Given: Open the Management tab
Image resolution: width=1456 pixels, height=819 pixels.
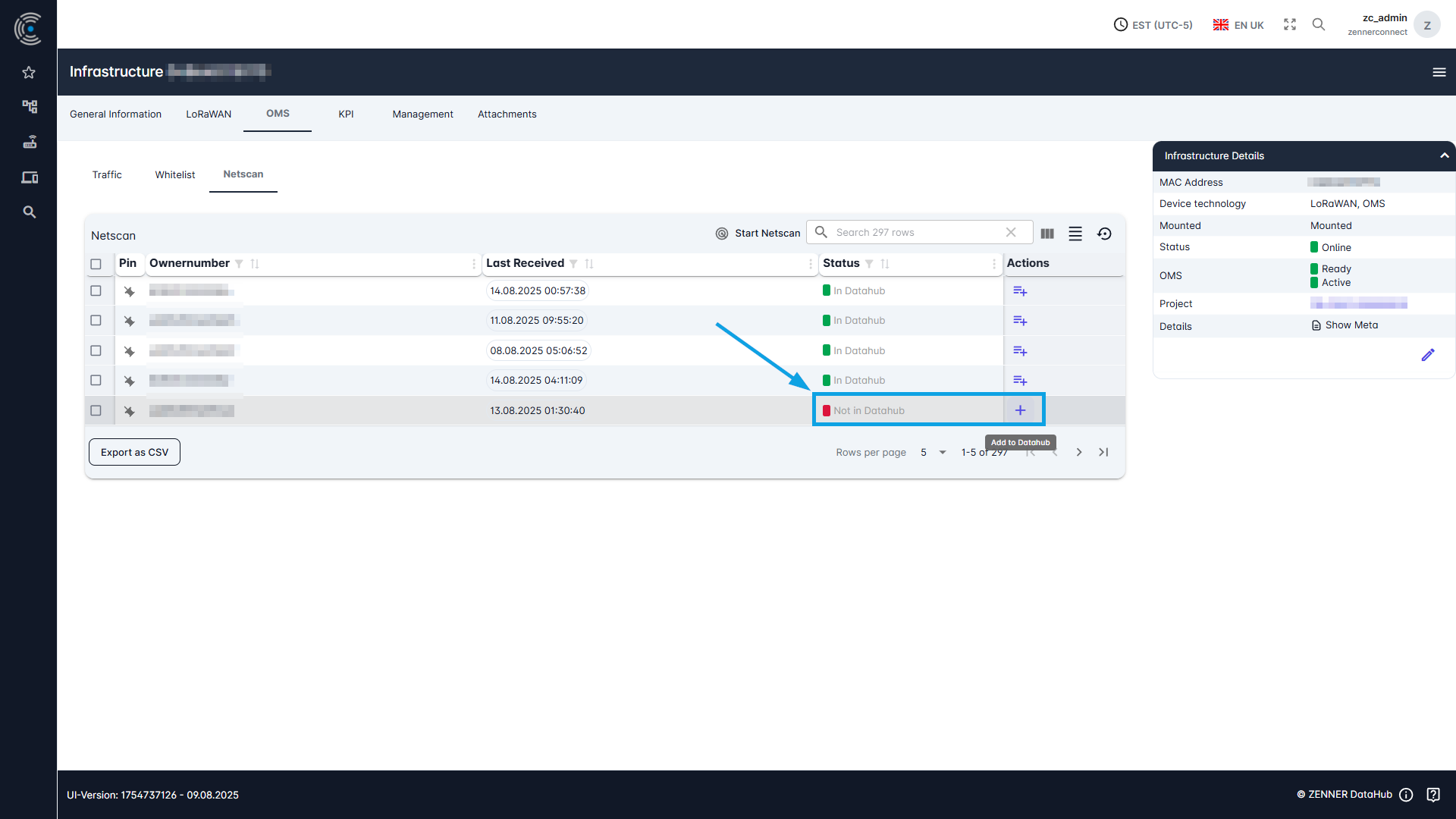Looking at the screenshot, I should click(x=422, y=114).
